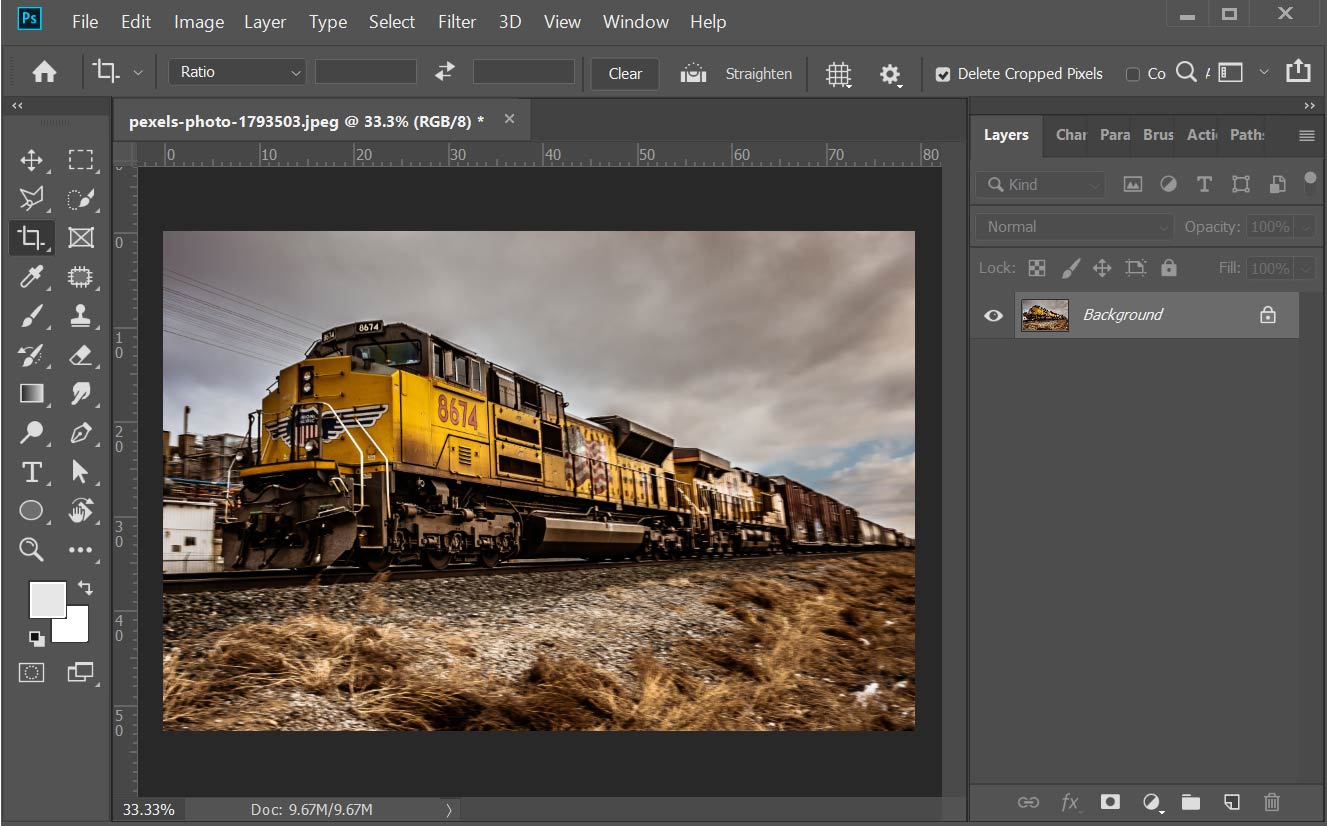Select the Path Selection tool
Screen dimensions: 1327x826
pos(80,471)
